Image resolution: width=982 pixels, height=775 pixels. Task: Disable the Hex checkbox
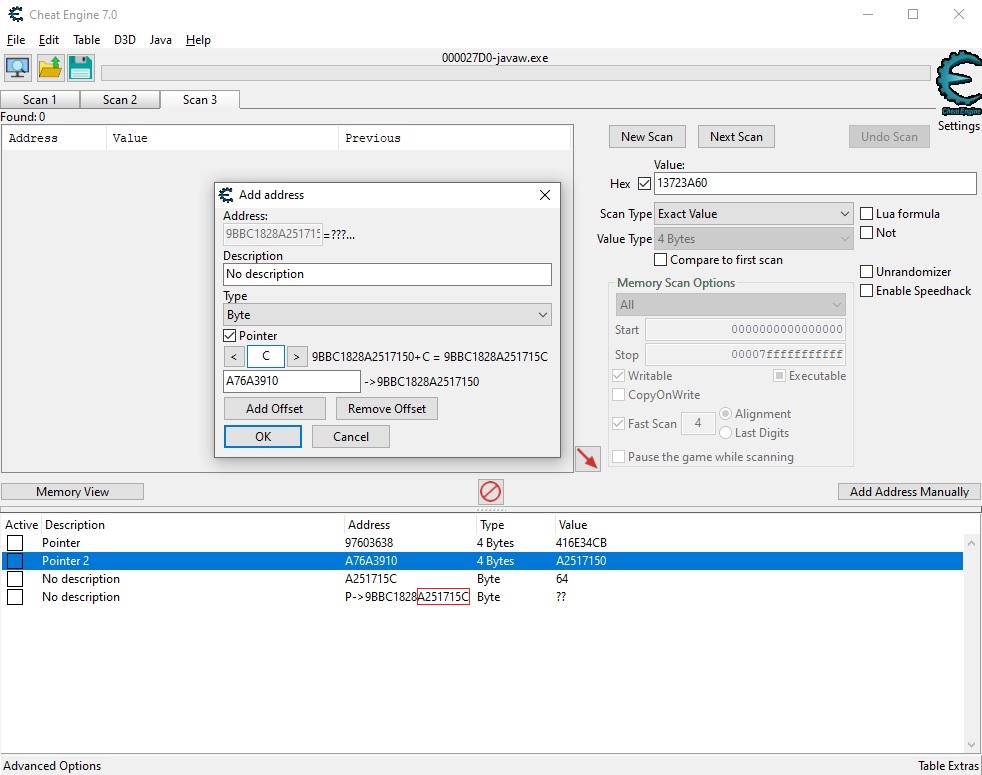pos(644,184)
